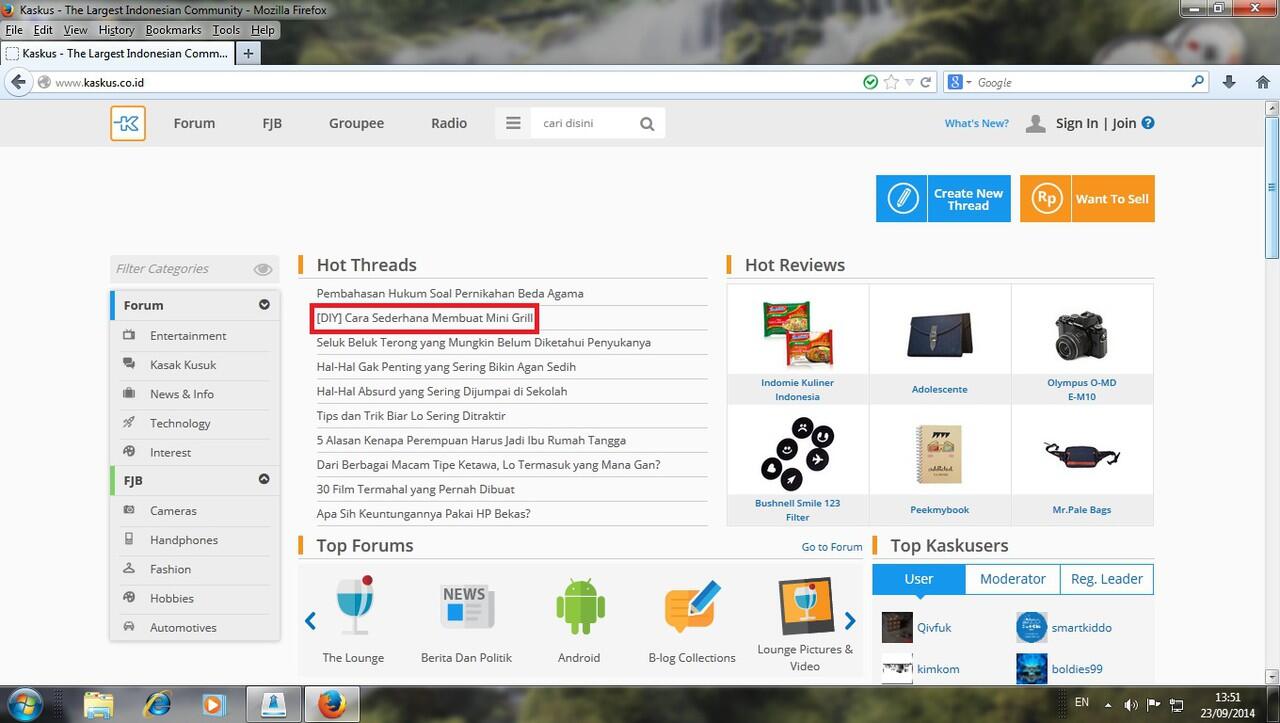Screen dimensions: 1280x723
Task: Switch to Reg. Leader tab
Action: coord(1107,579)
